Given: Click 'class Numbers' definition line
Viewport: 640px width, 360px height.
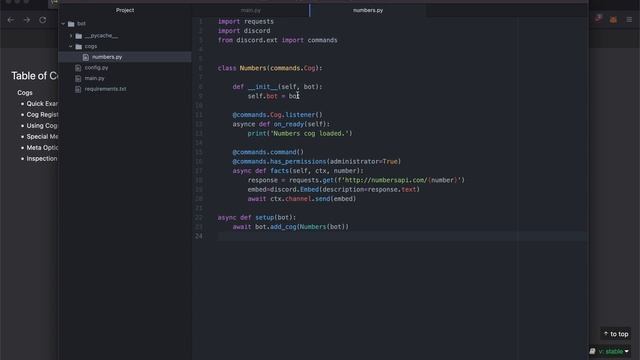Looking at the screenshot, I should [270, 68].
